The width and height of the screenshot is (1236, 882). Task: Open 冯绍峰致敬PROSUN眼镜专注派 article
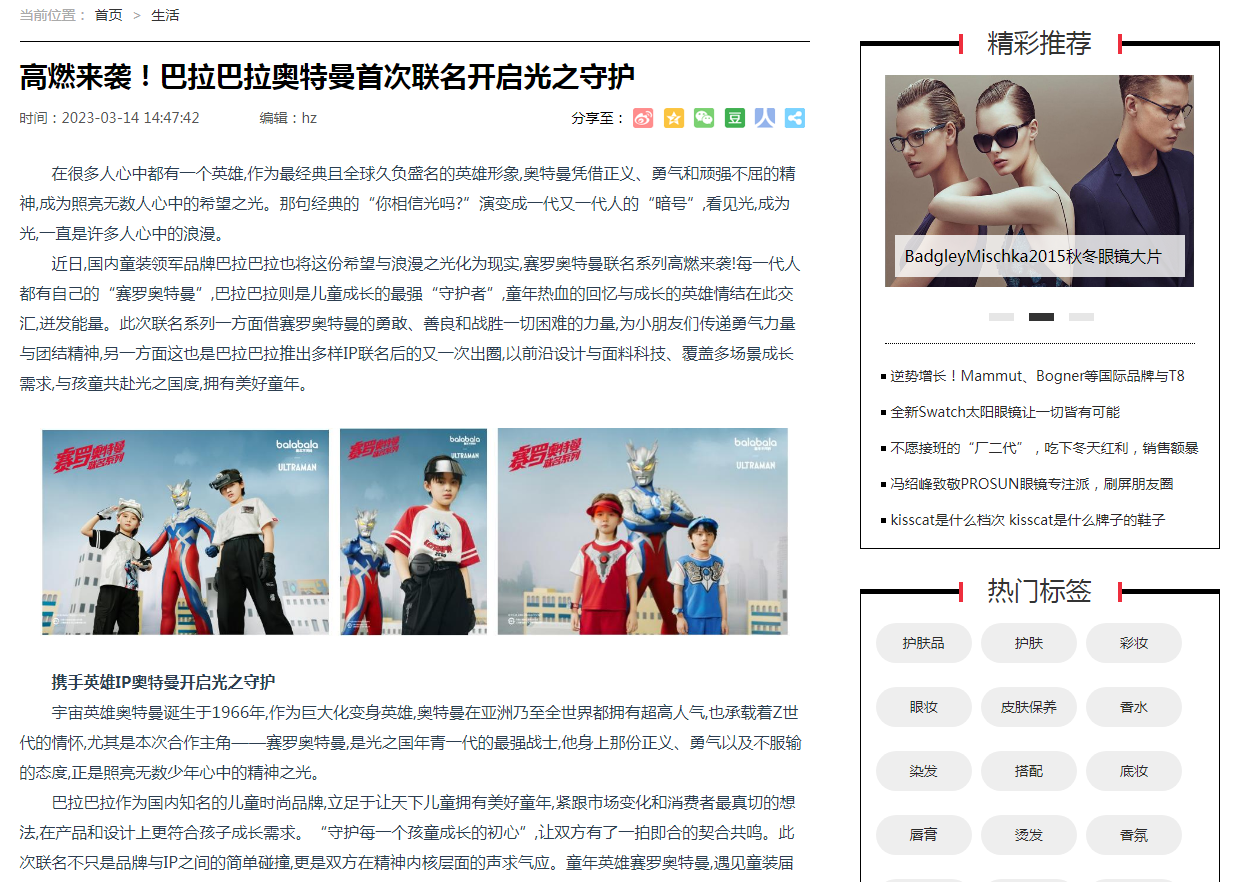point(1032,484)
